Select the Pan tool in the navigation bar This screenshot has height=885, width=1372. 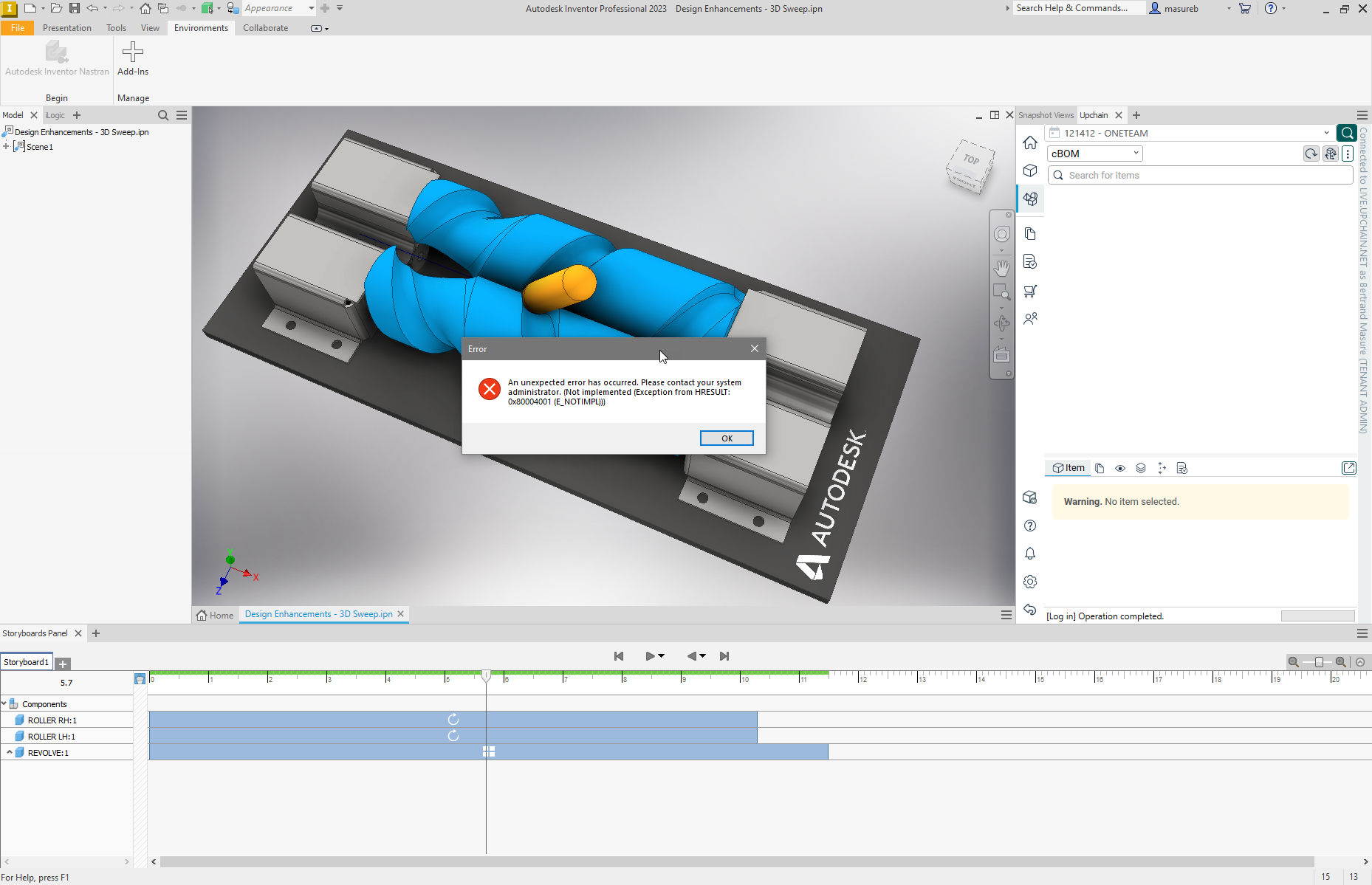(x=1002, y=268)
